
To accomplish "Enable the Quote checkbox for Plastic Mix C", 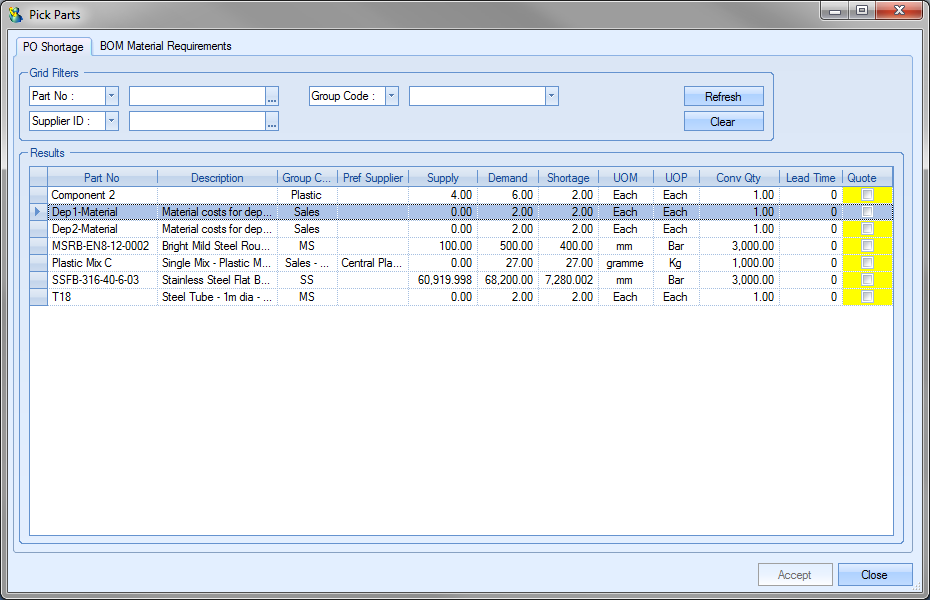I will [867, 263].
